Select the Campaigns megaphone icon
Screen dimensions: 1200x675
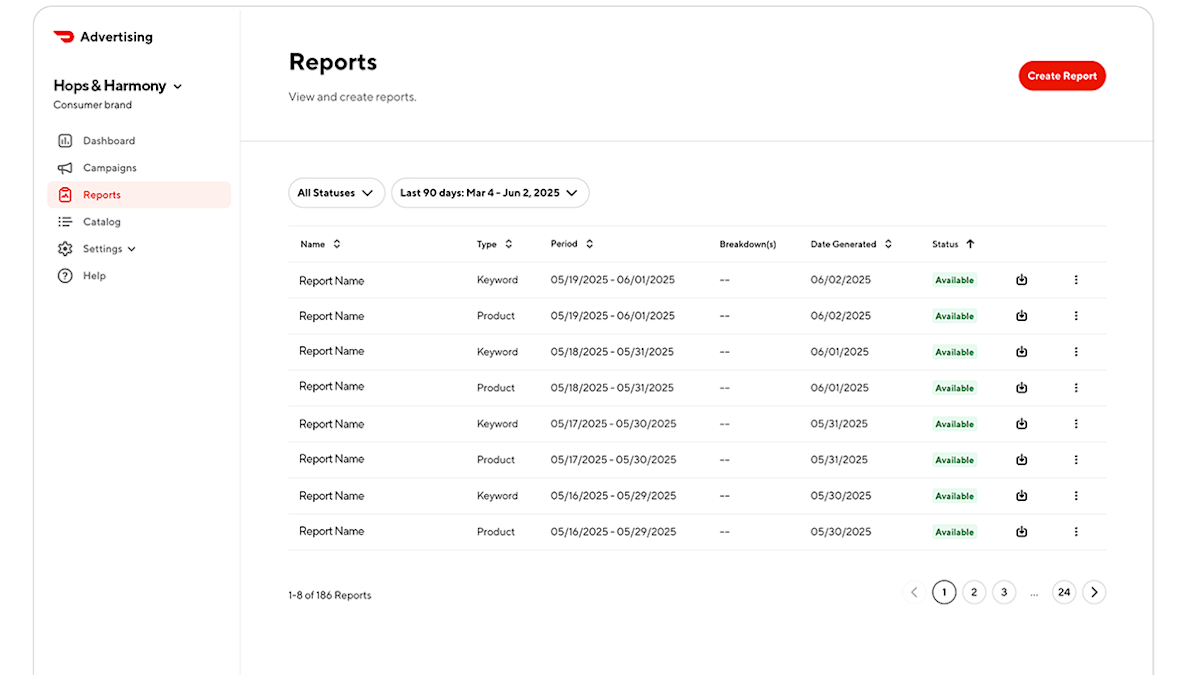pos(65,167)
